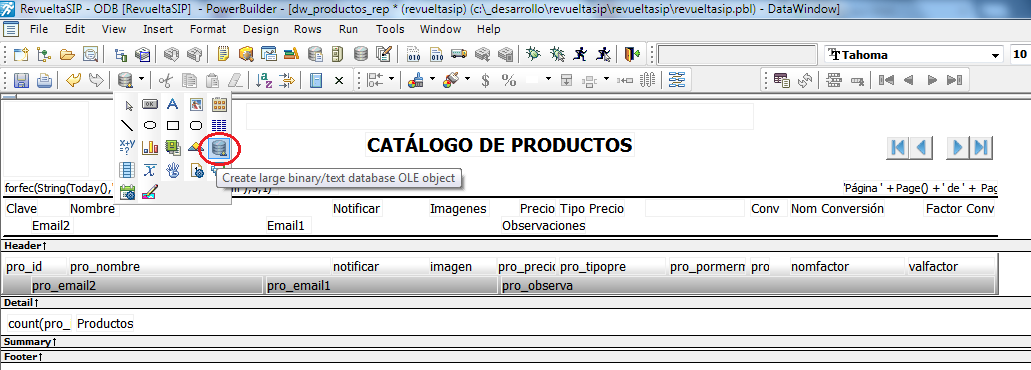Click the Open folder icon in PowerBar
The width and height of the screenshot is (1031, 370).
[68, 55]
